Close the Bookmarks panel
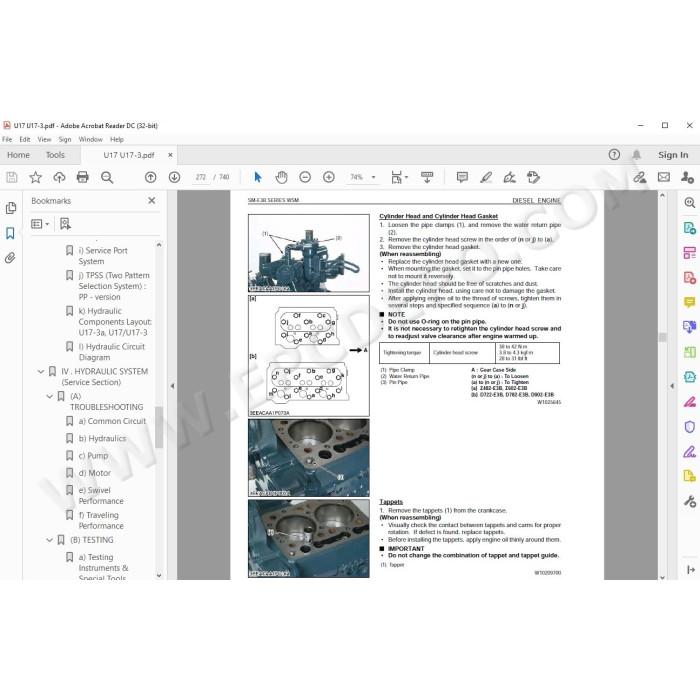 point(152,201)
